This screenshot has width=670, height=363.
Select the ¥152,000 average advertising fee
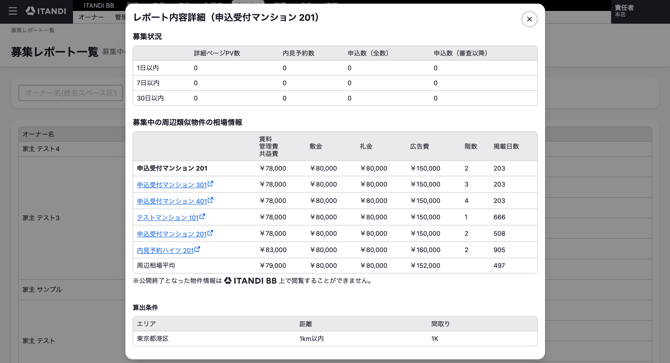pos(425,265)
